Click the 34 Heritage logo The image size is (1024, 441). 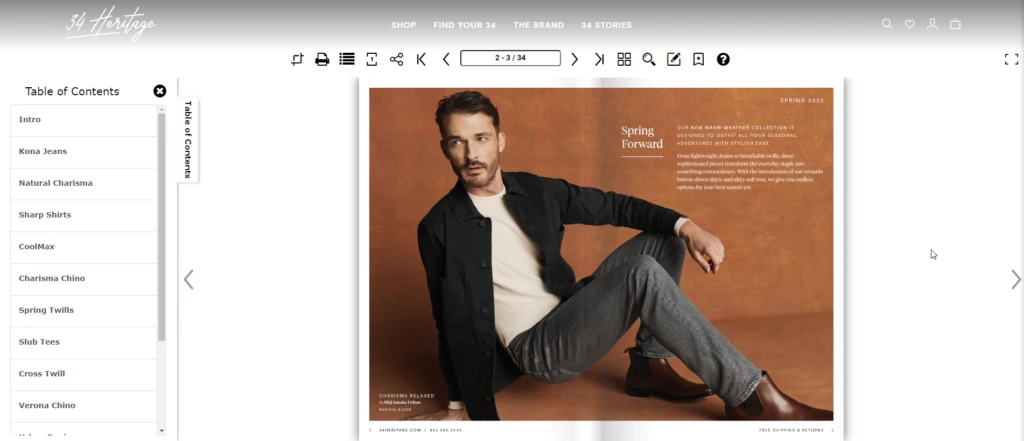(110, 25)
